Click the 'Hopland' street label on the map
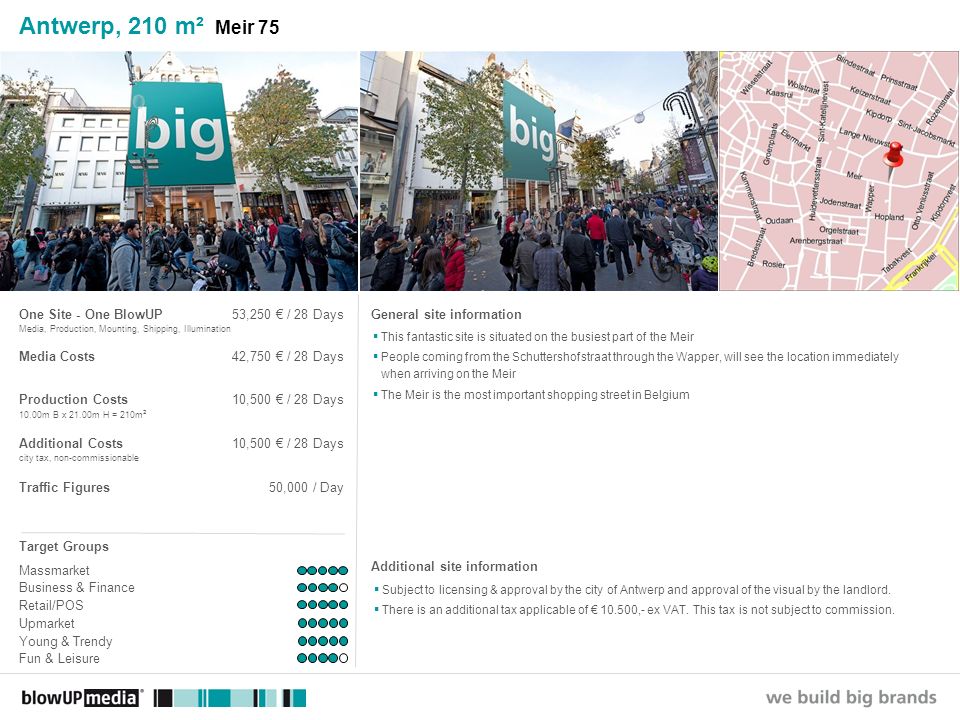Screen dimensions: 960x720 (x=889, y=217)
